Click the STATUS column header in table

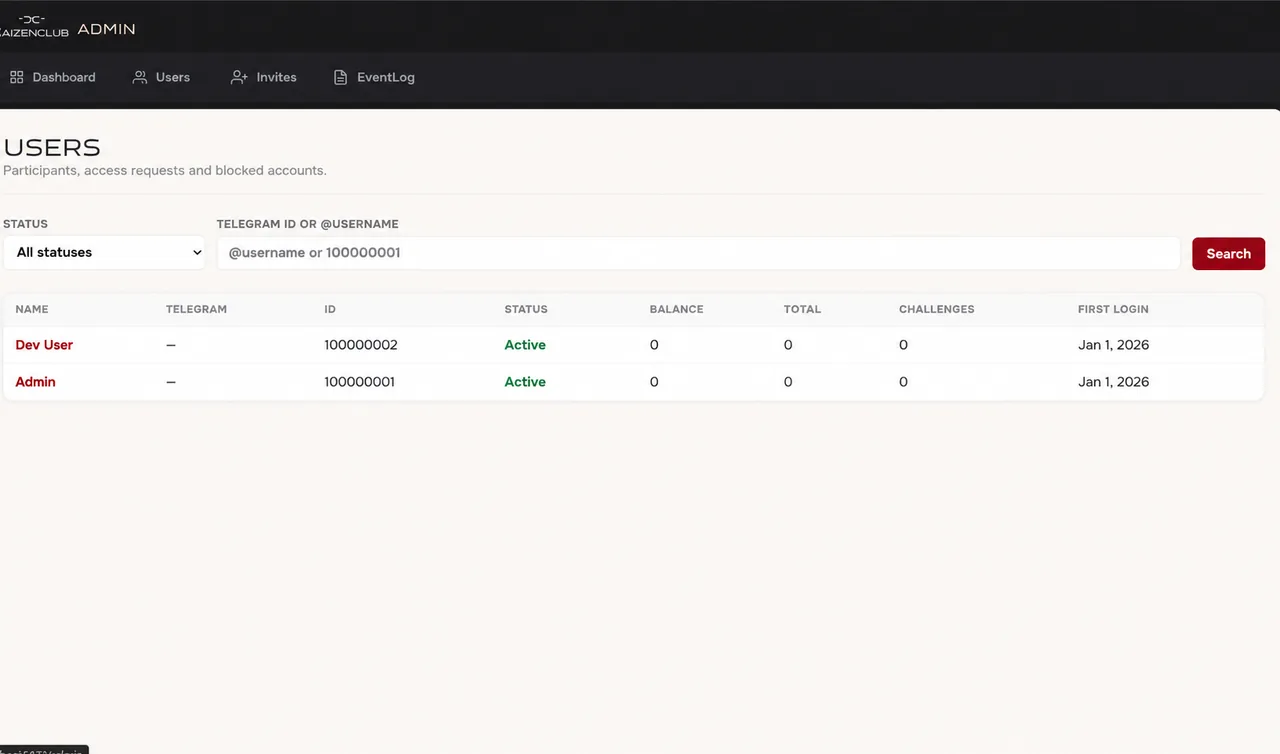(x=526, y=309)
